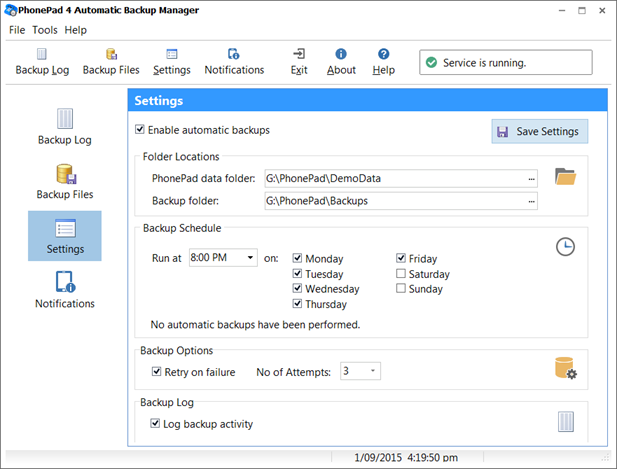The image size is (617, 469).
Task: Click the clock icon in Backup Schedule
Action: [565, 247]
